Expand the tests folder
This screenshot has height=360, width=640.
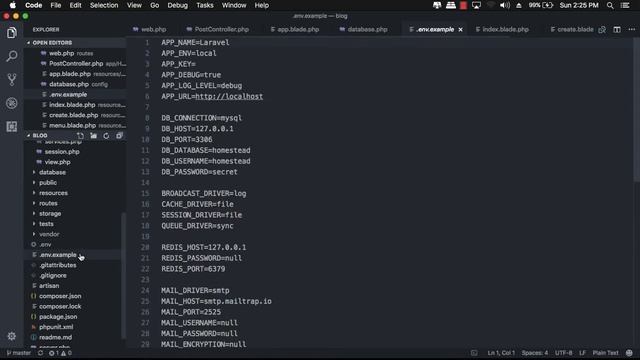[46, 224]
